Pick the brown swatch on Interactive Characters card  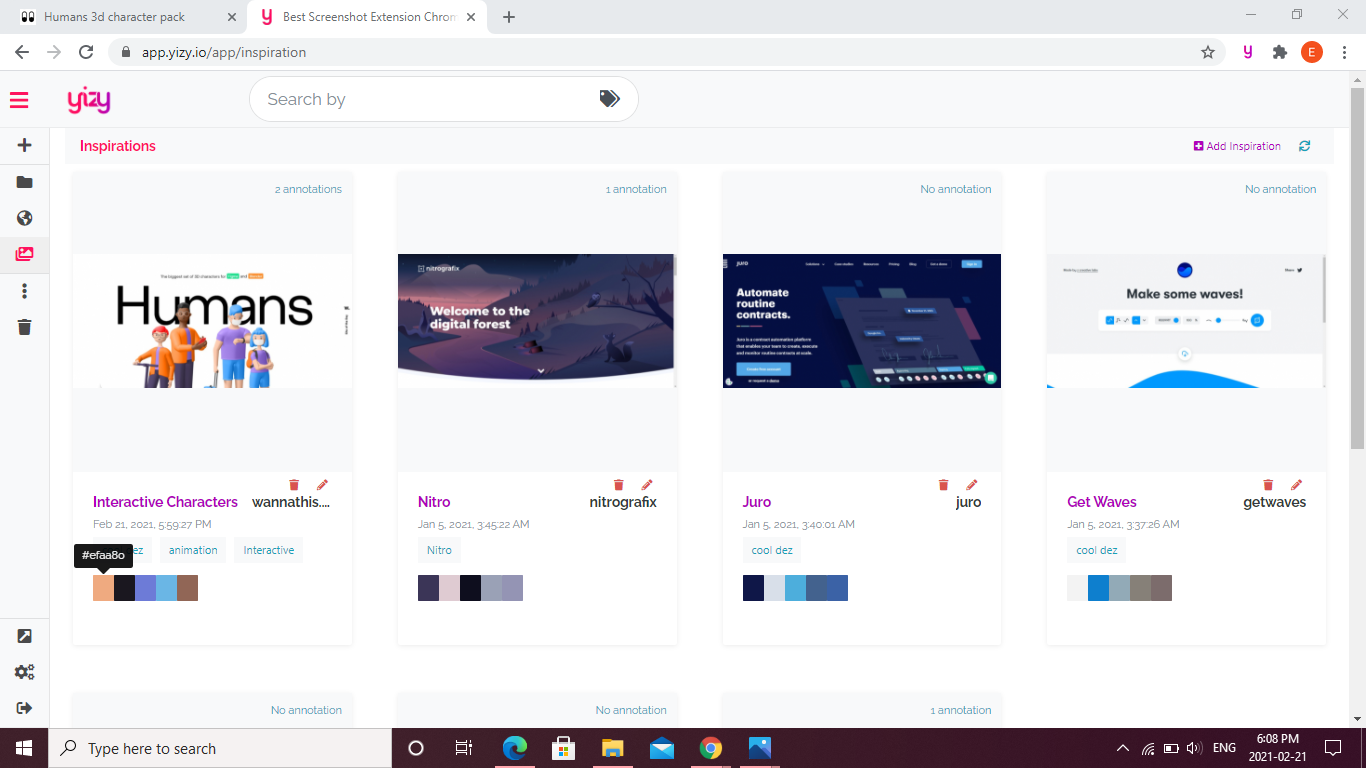tap(187, 588)
